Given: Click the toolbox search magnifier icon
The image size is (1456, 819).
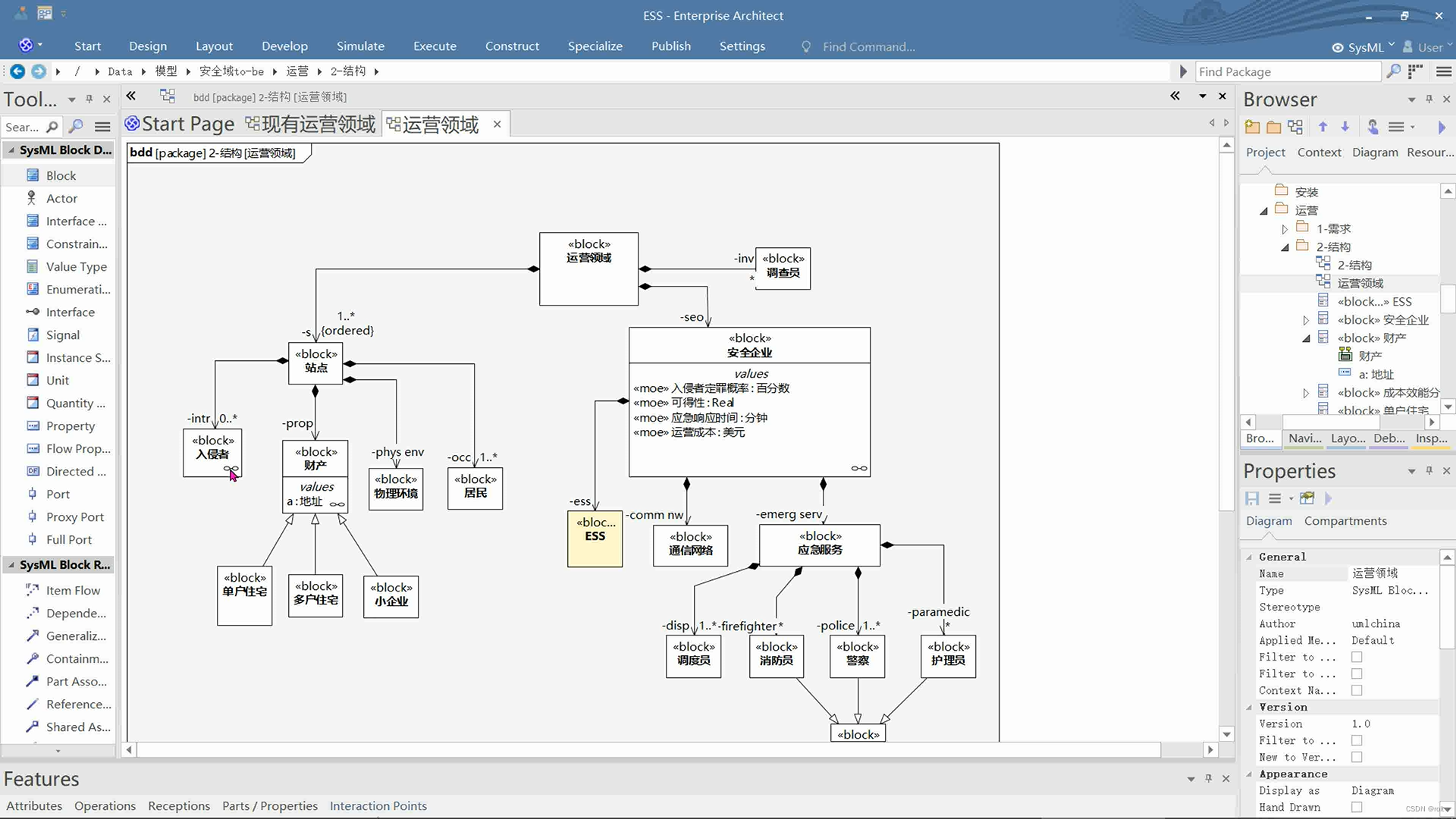Looking at the screenshot, I should pyautogui.click(x=52, y=127).
